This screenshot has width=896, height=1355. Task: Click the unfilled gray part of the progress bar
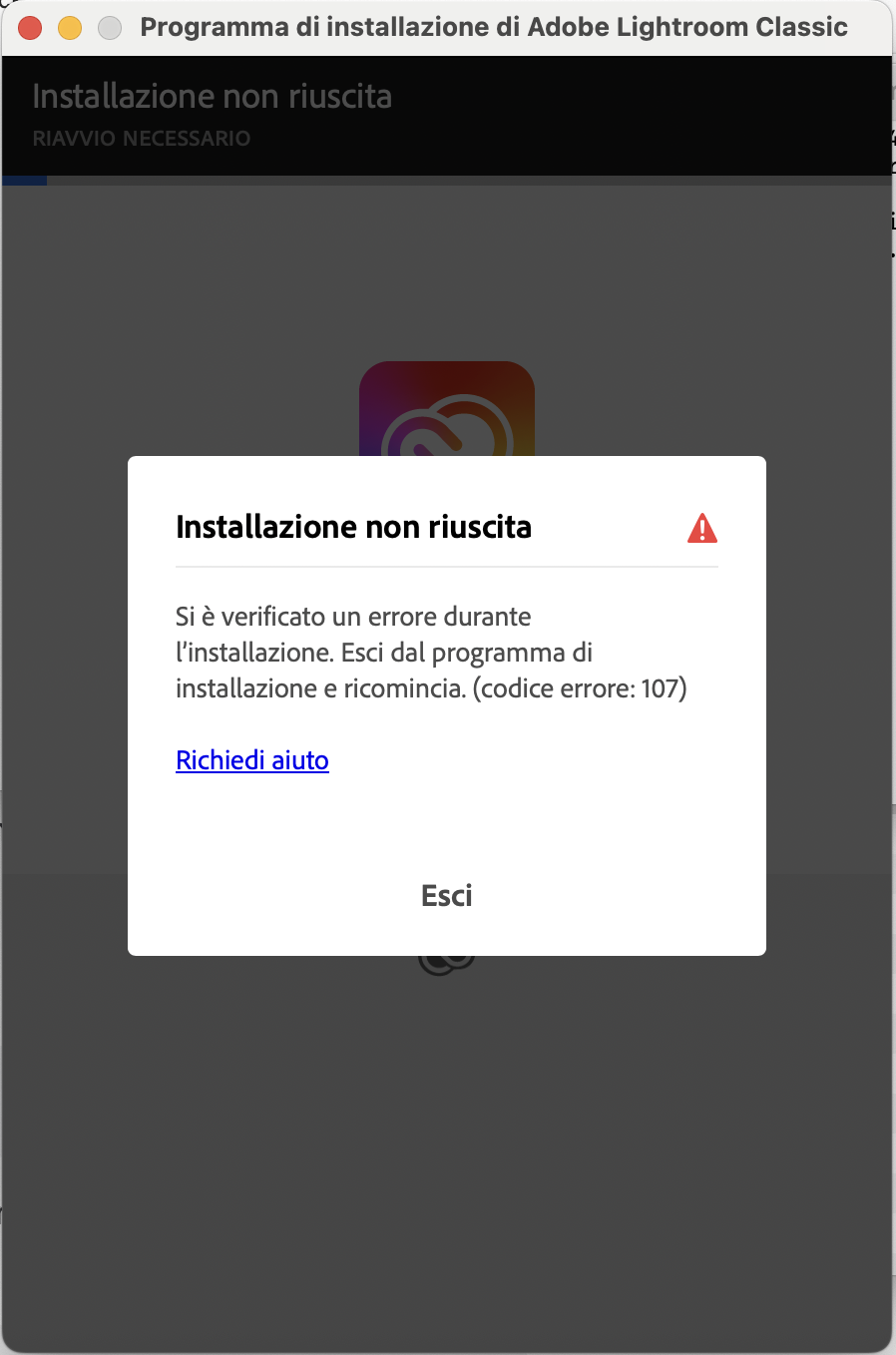pyautogui.click(x=469, y=181)
